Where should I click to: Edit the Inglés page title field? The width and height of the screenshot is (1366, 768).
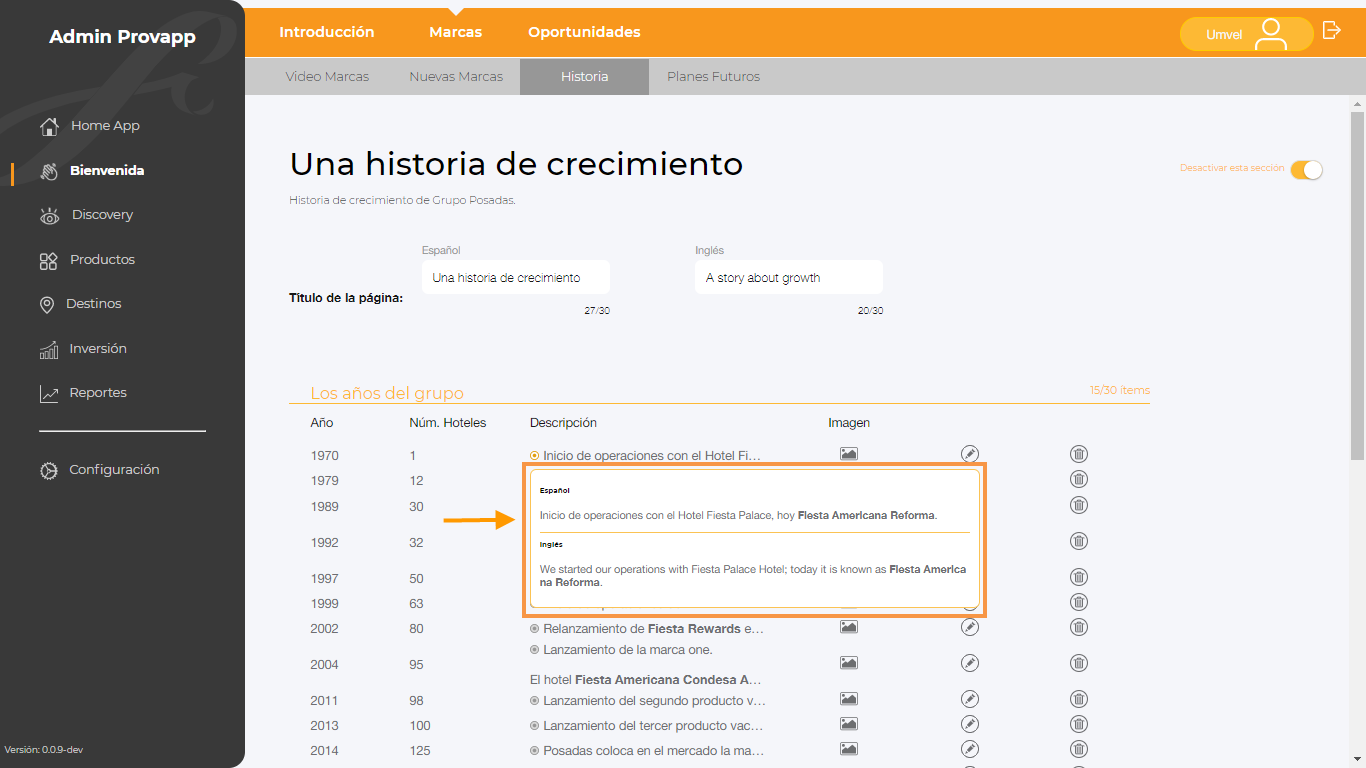[x=789, y=277]
